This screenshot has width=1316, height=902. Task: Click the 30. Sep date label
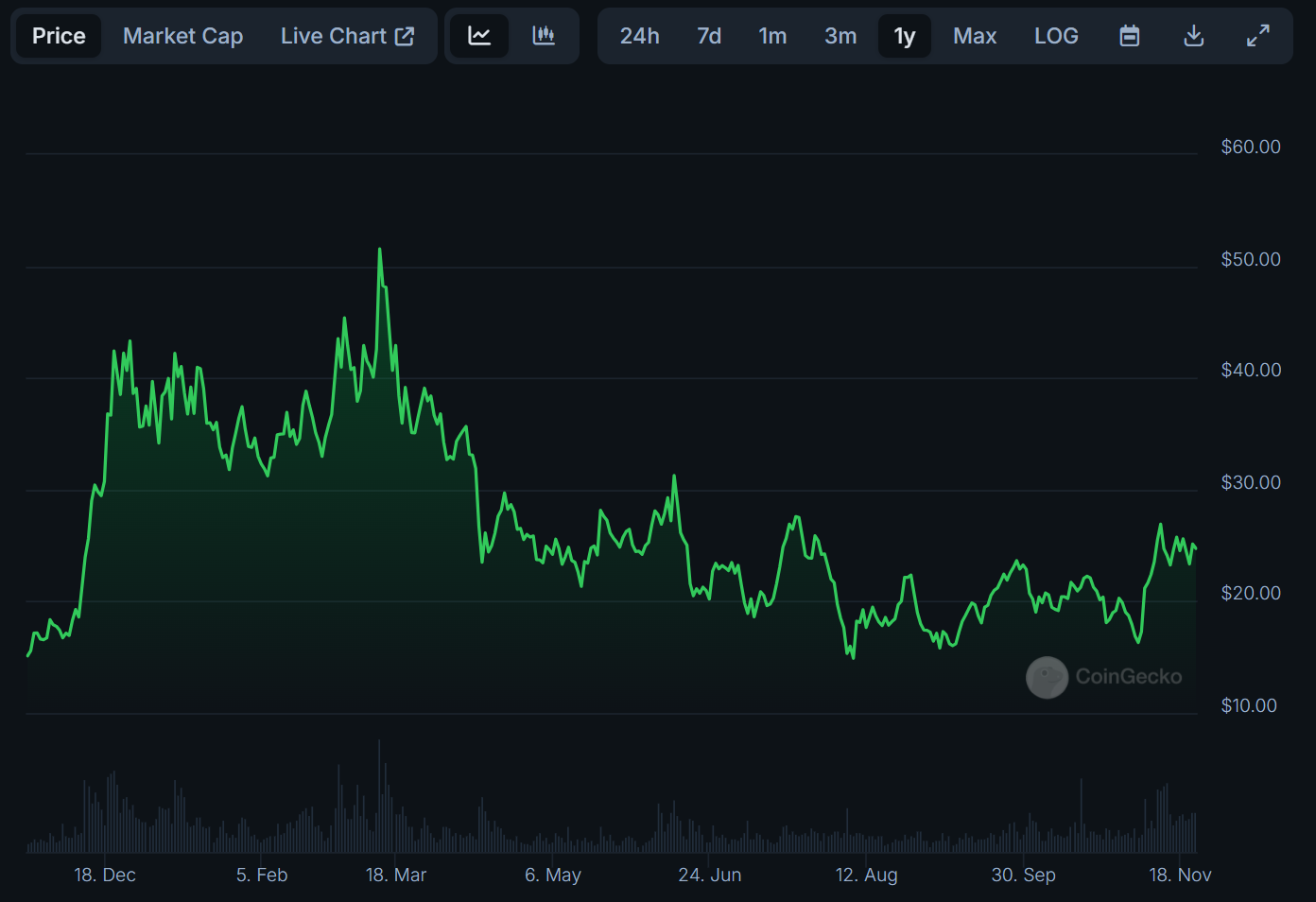click(x=1024, y=875)
